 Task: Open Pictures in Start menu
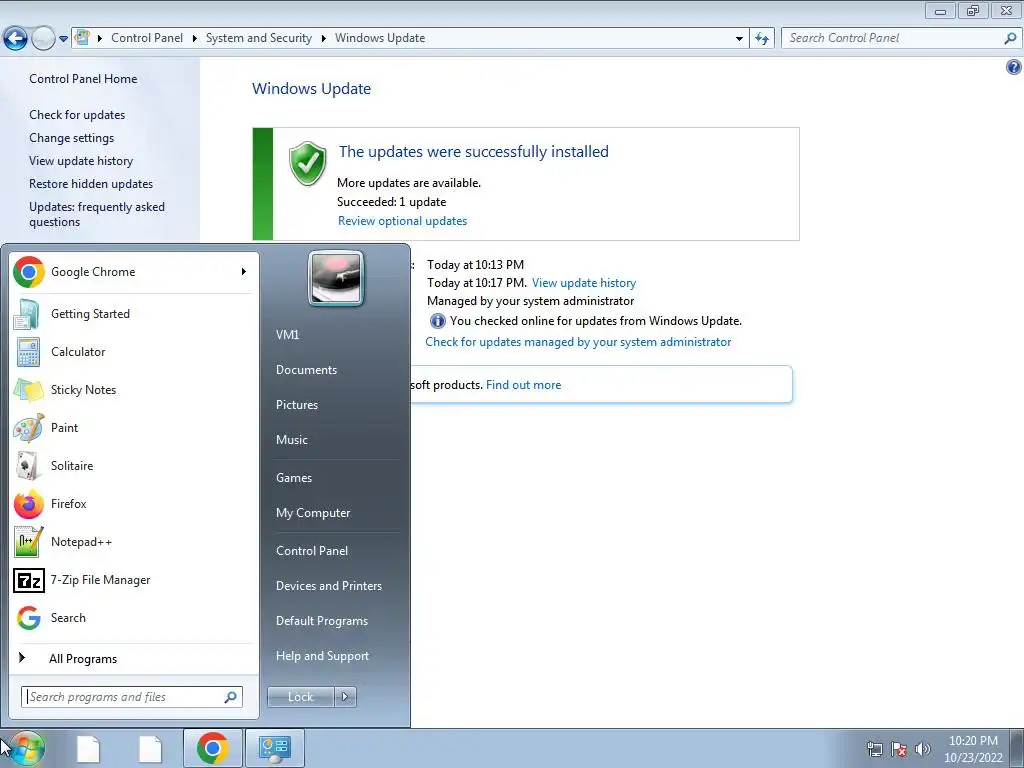(297, 405)
